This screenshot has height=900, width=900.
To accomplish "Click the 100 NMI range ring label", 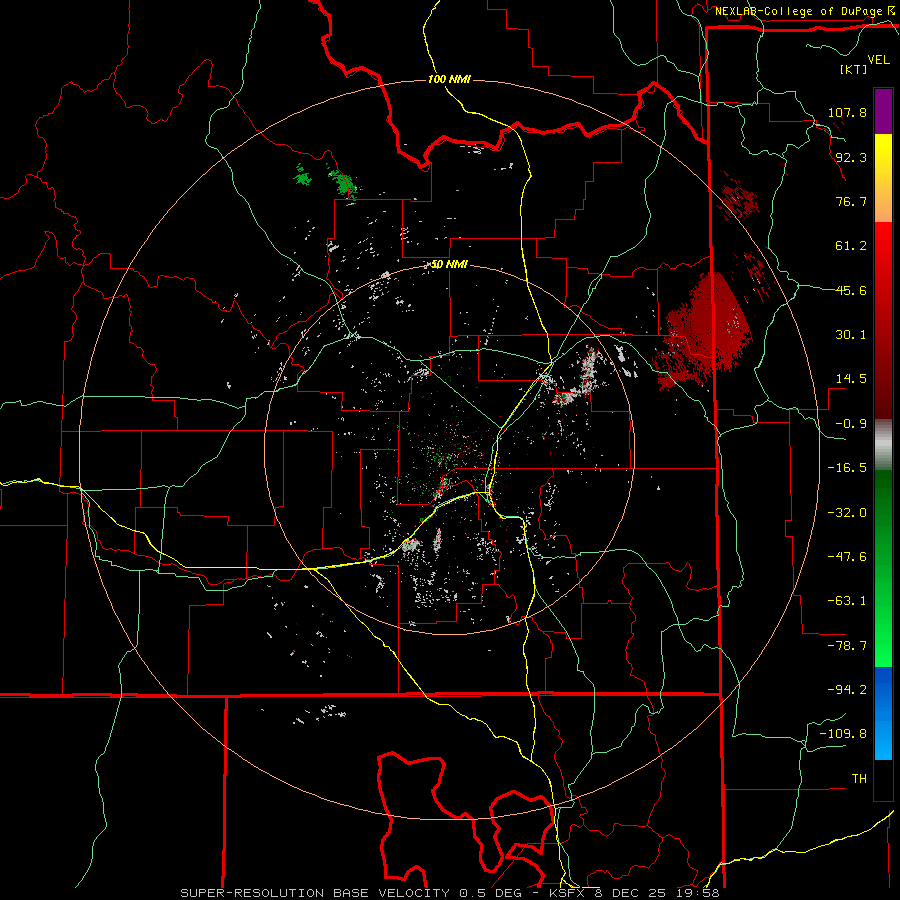I will click(449, 79).
